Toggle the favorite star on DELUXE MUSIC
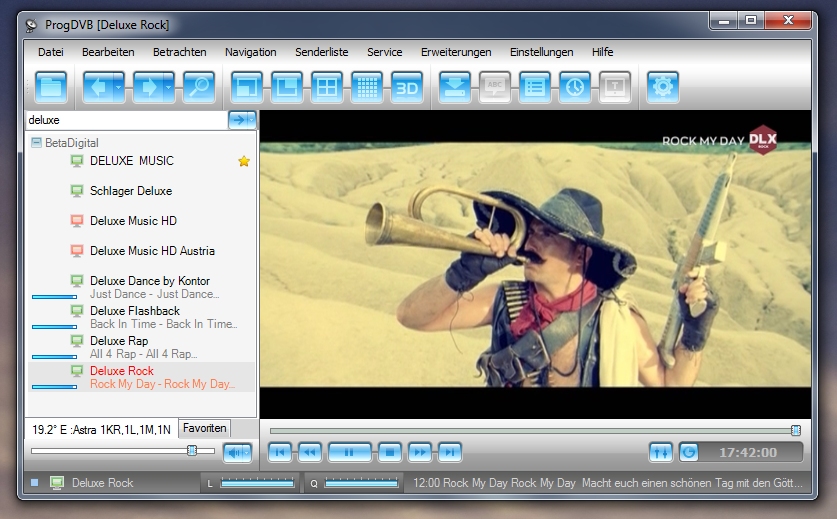This screenshot has width=837, height=519. click(244, 161)
